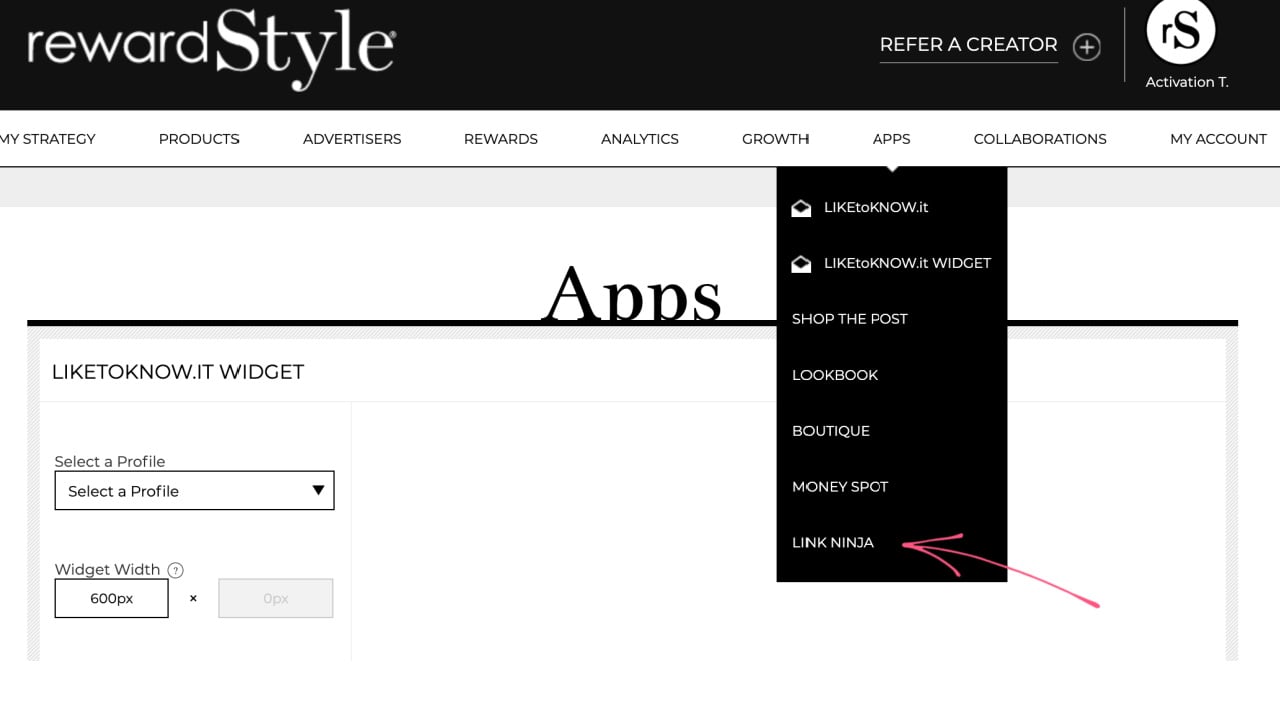Open Lookbook from the Apps menu

tap(835, 375)
